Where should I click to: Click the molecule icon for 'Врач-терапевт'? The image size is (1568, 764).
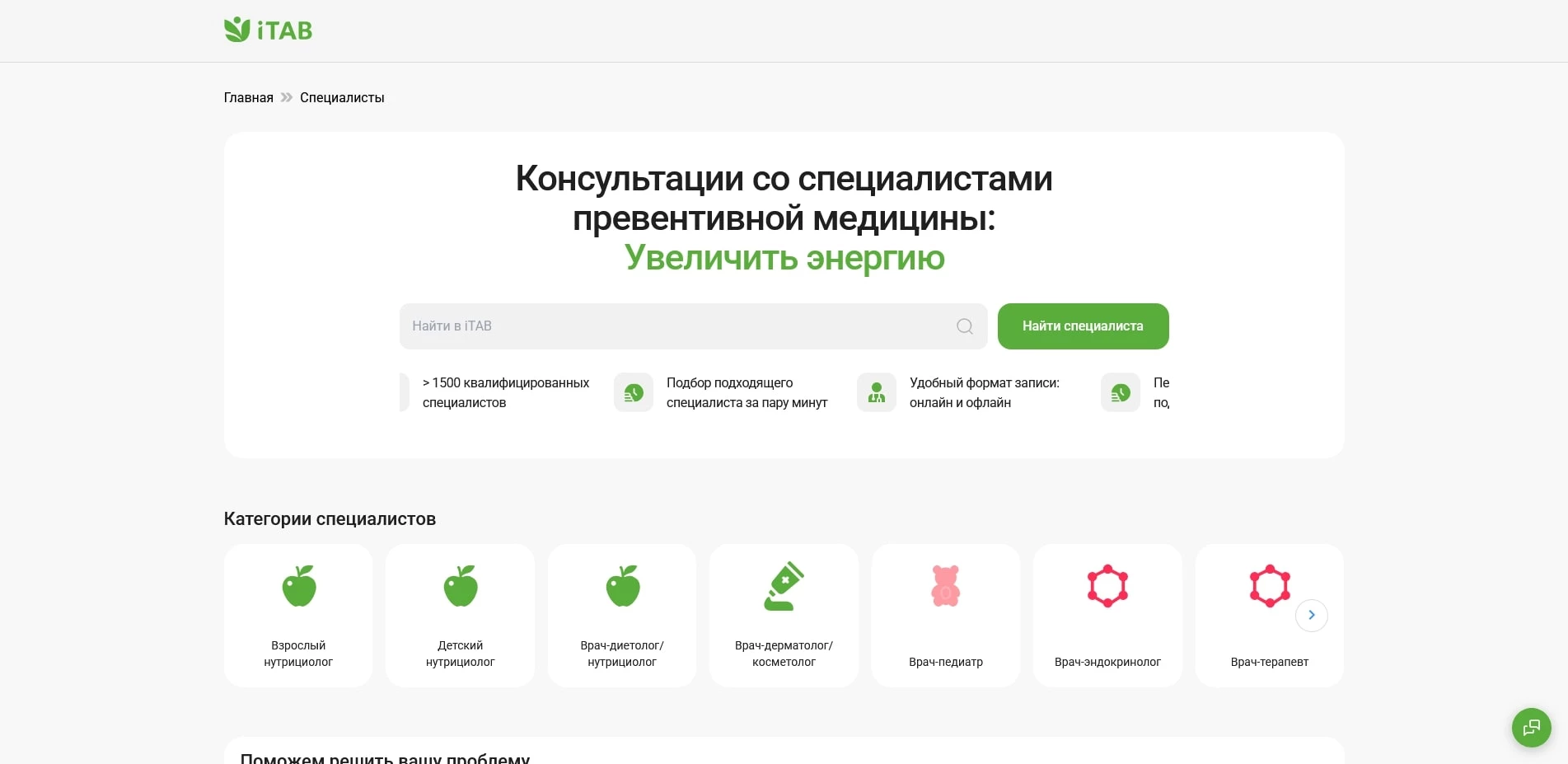pyautogui.click(x=1269, y=586)
